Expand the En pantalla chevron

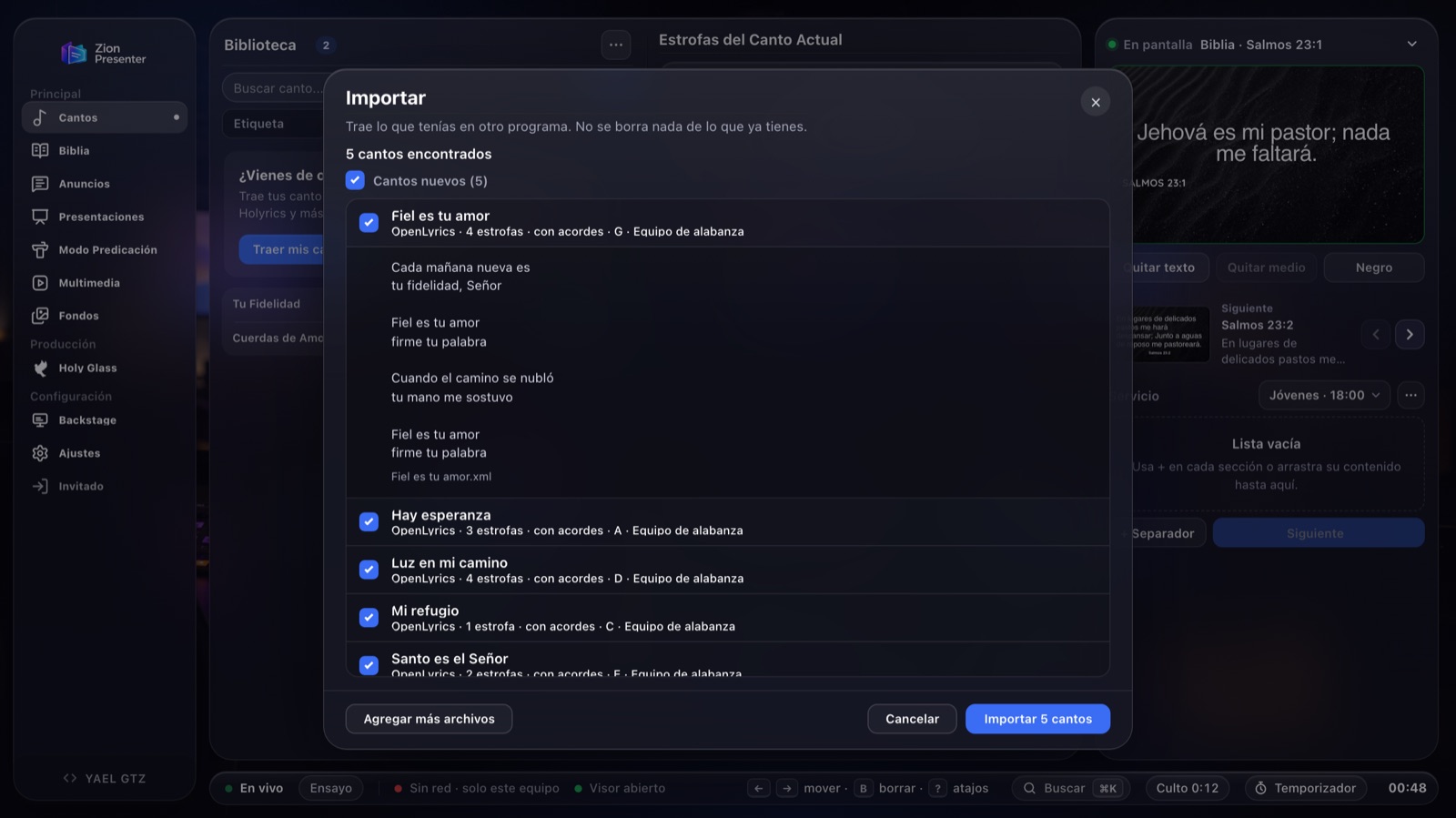pyautogui.click(x=1411, y=44)
